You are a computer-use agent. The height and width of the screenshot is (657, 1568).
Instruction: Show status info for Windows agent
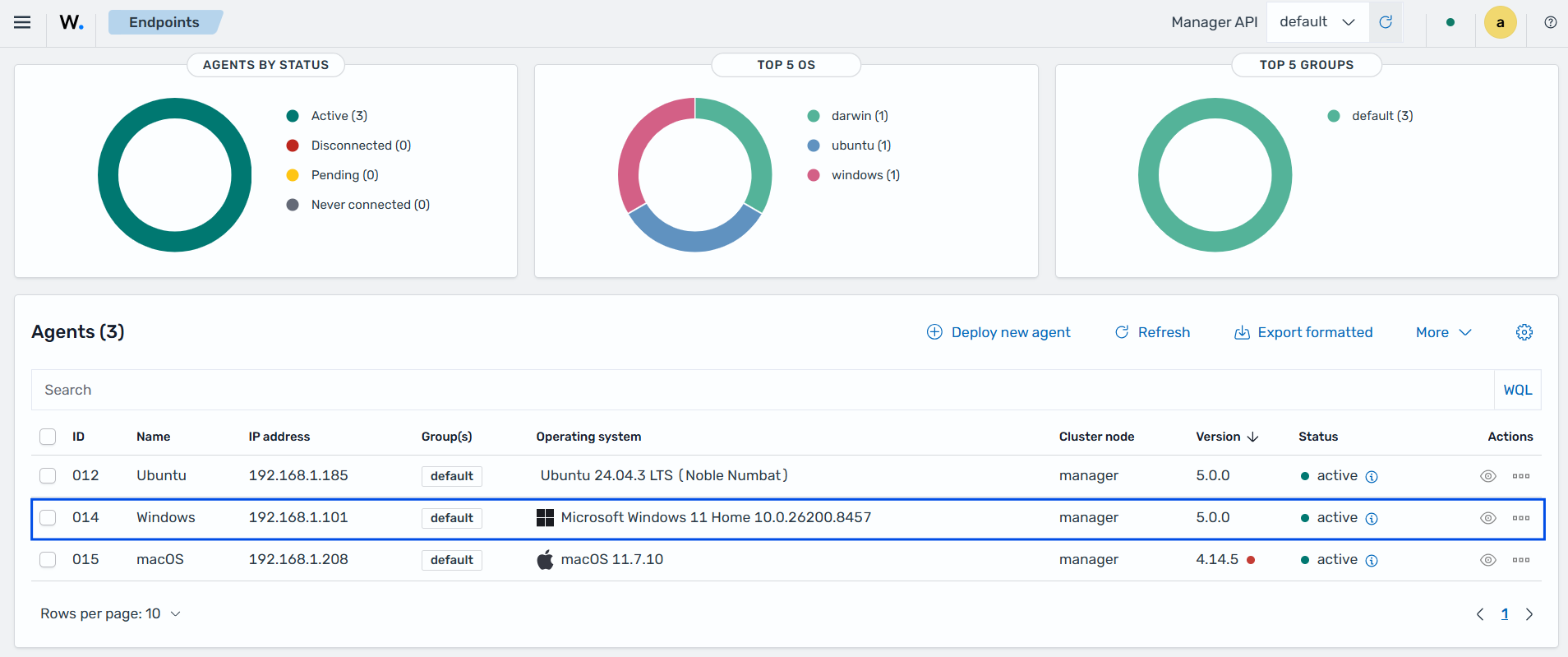pyautogui.click(x=1372, y=519)
